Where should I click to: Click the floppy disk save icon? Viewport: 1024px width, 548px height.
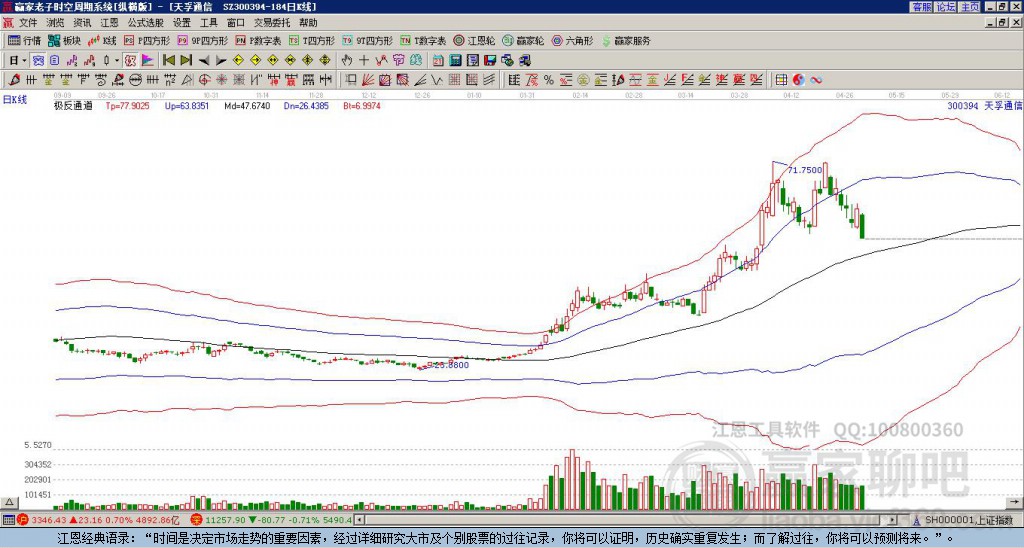click(490, 60)
